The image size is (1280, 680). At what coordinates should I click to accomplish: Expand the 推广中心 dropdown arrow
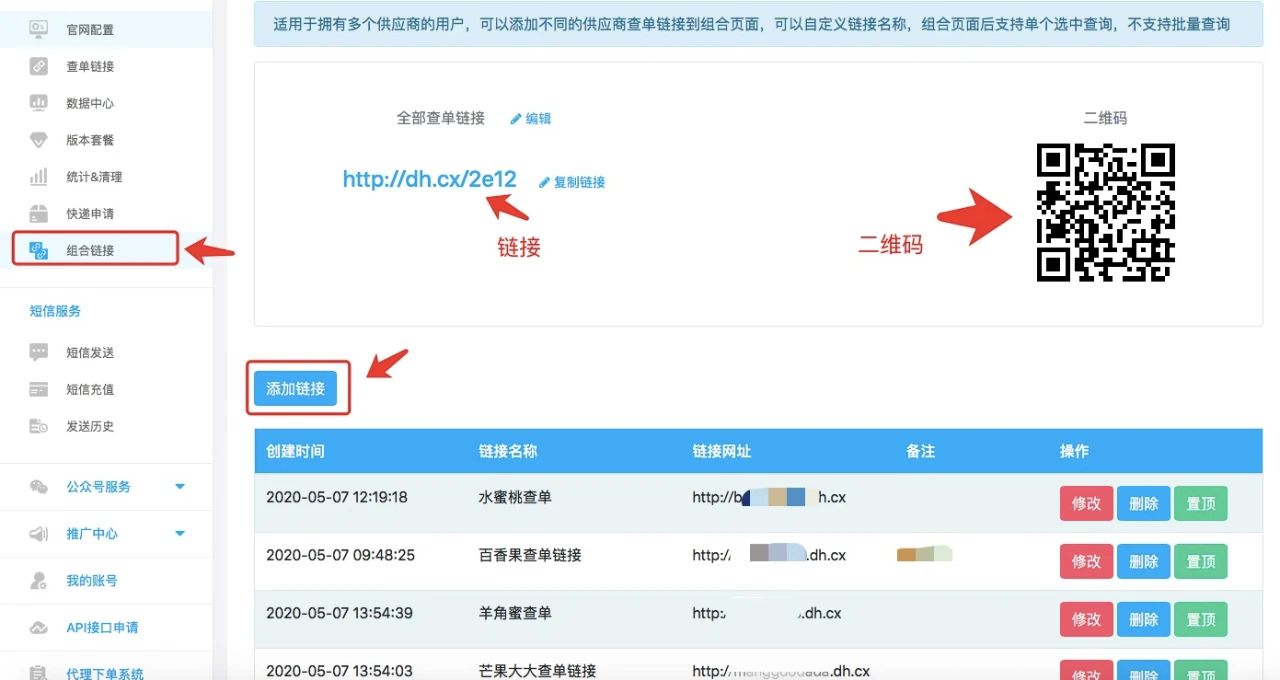pyautogui.click(x=180, y=534)
